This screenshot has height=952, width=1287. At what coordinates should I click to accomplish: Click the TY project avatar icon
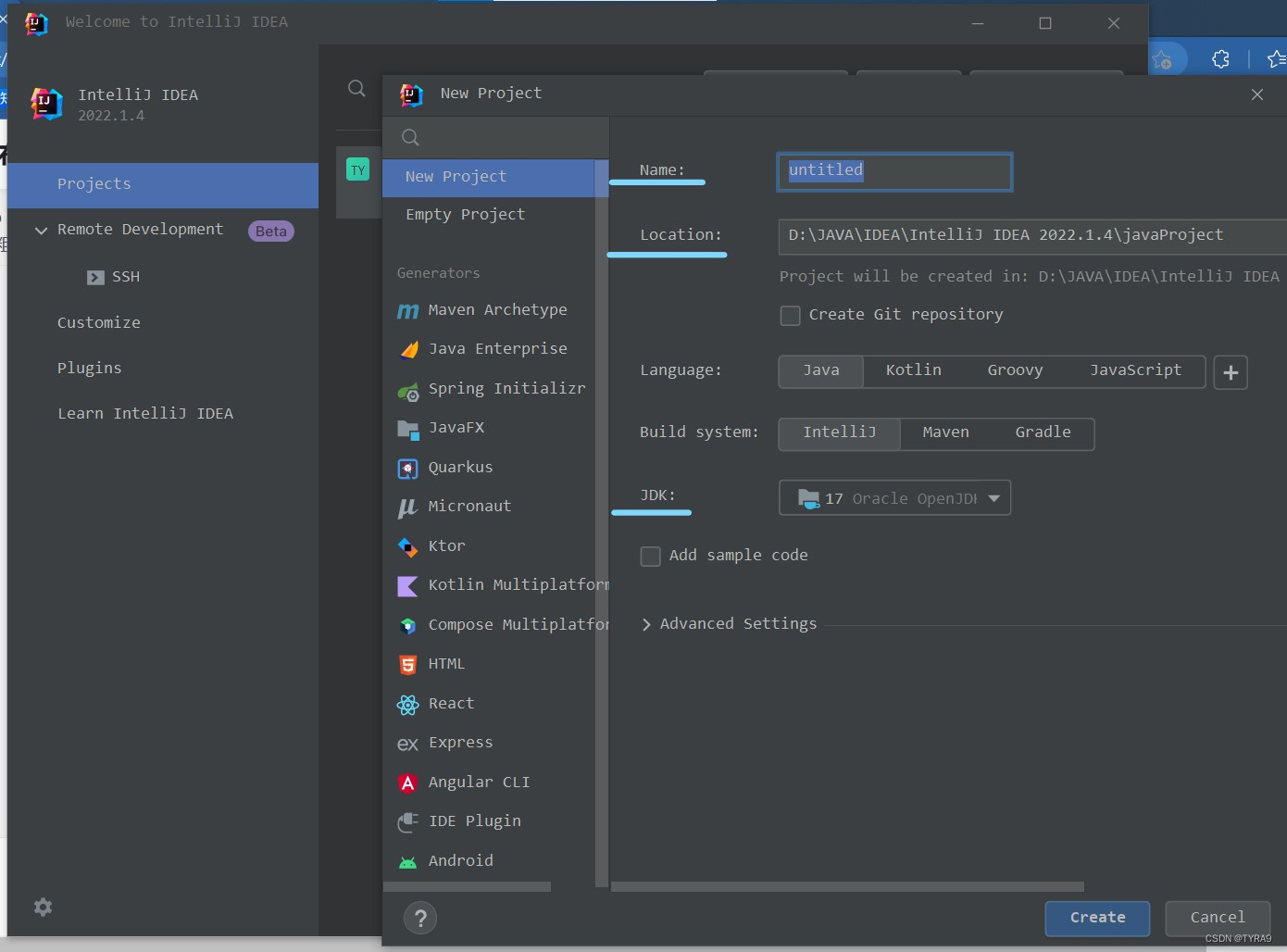pos(357,169)
